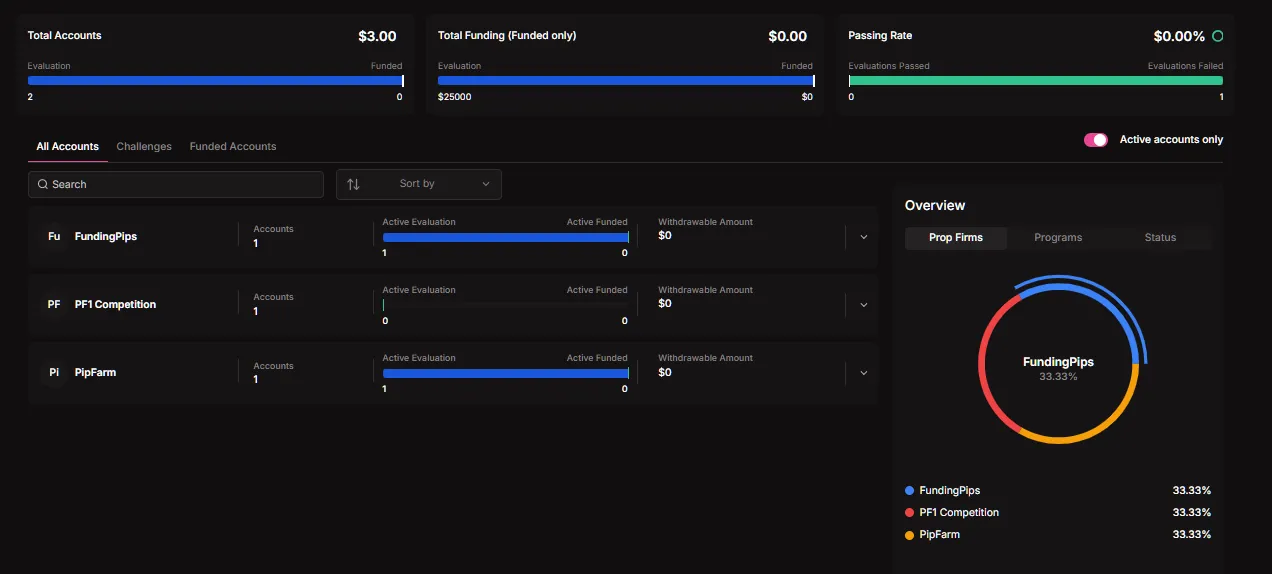Click PF1 Competition Withdrawable Amount $0

pos(665,304)
